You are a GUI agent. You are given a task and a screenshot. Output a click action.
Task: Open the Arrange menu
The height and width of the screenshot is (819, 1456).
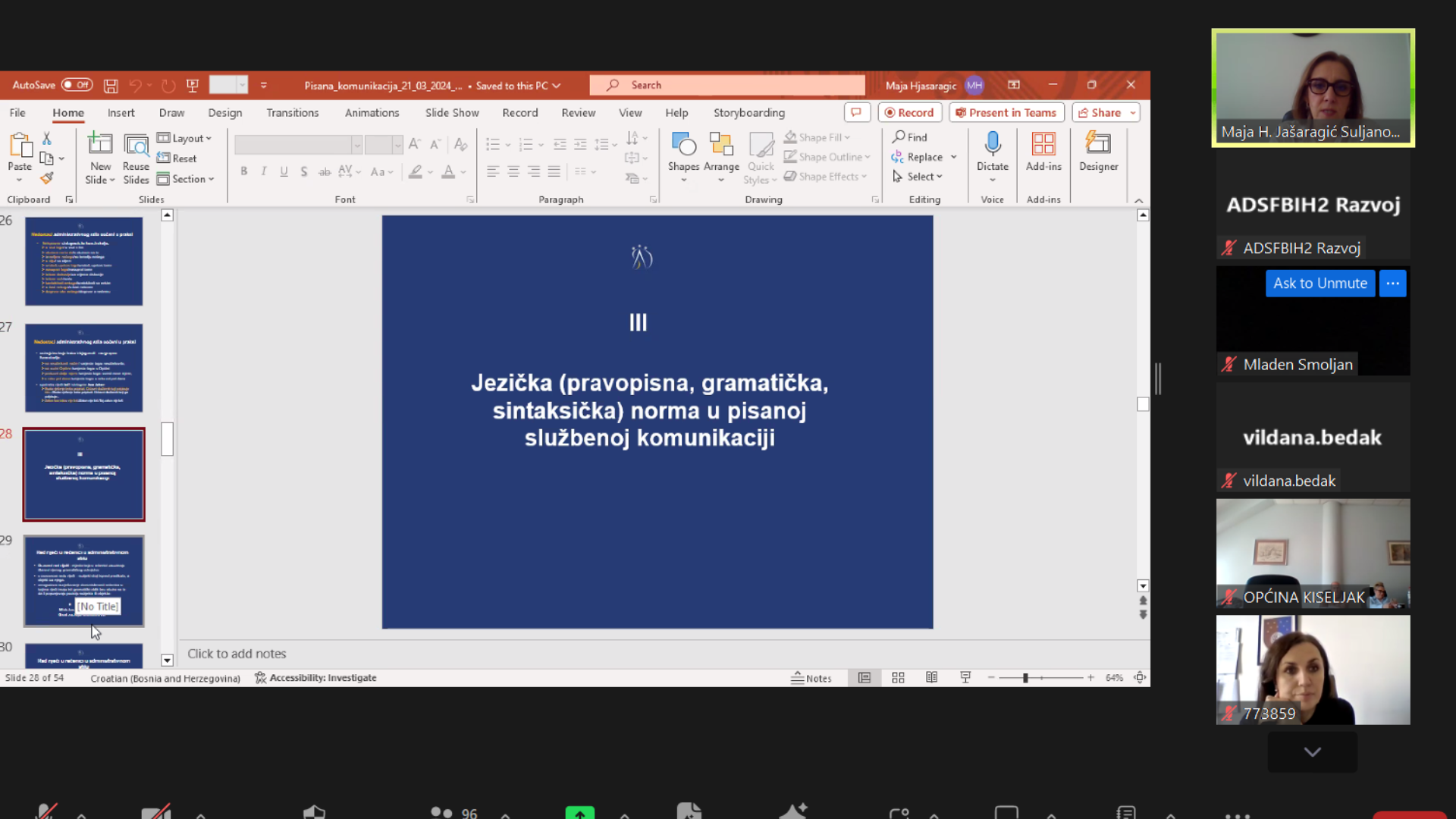pyautogui.click(x=721, y=158)
